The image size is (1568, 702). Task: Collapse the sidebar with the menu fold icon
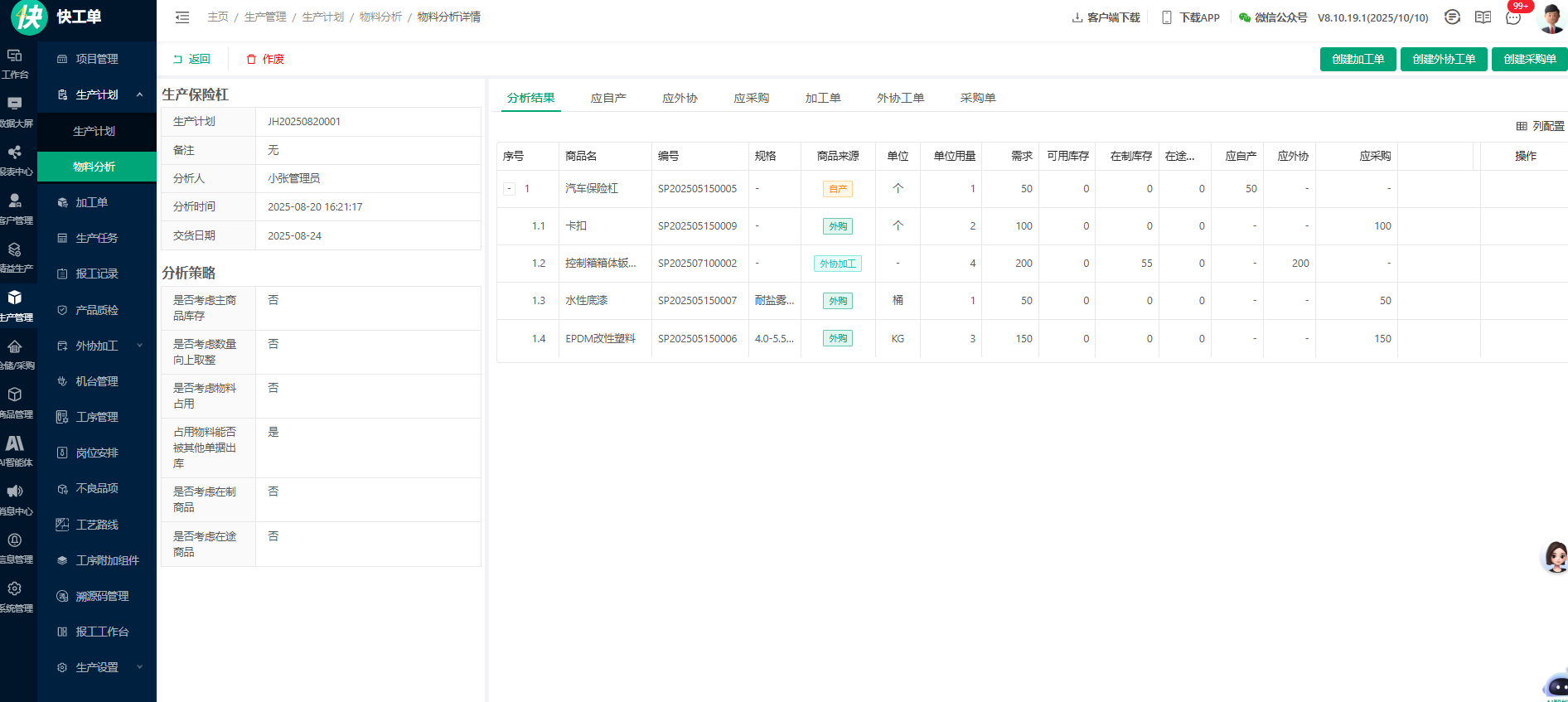(182, 17)
